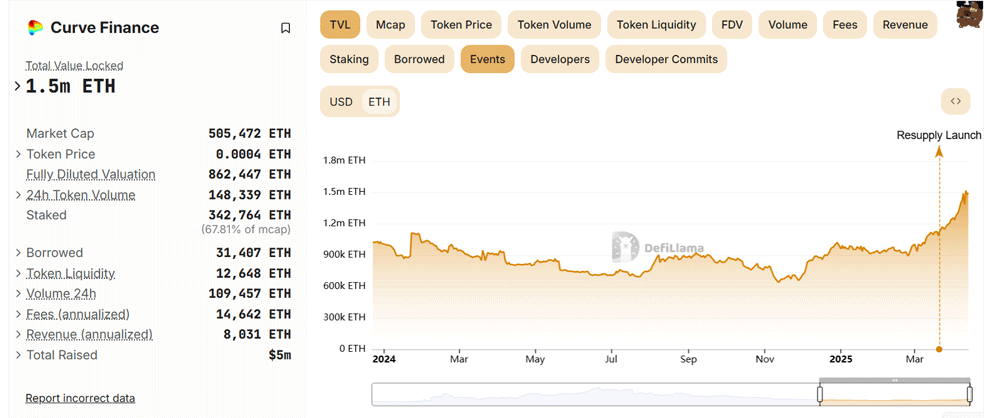This screenshot has height=418, width=984.
Task: Click the $5m total raised value
Action: pos(280,355)
